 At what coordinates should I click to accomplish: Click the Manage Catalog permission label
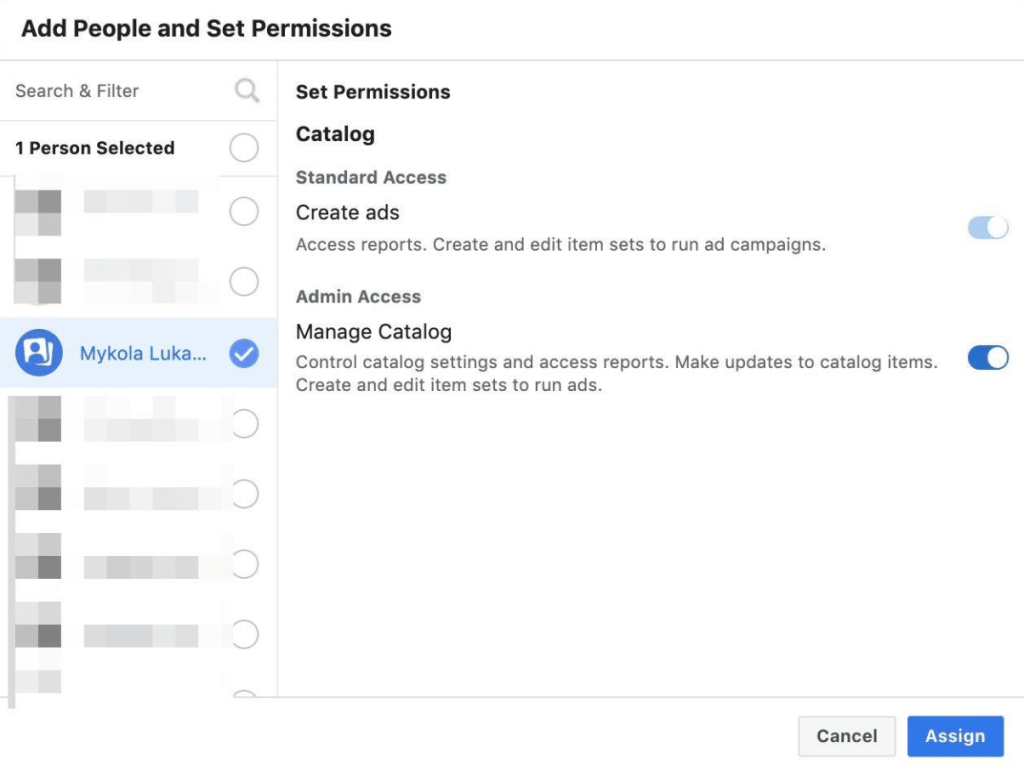click(373, 332)
